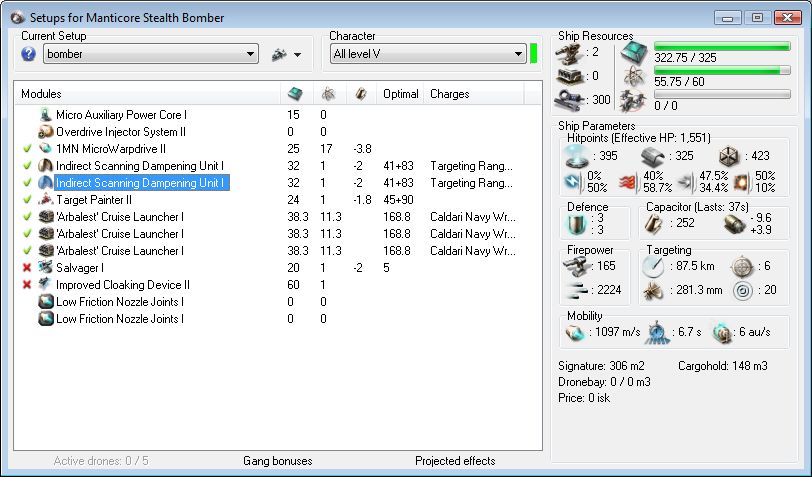
Task: Click the structure hitpoints icon showing 423
Action: [x=730, y=156]
